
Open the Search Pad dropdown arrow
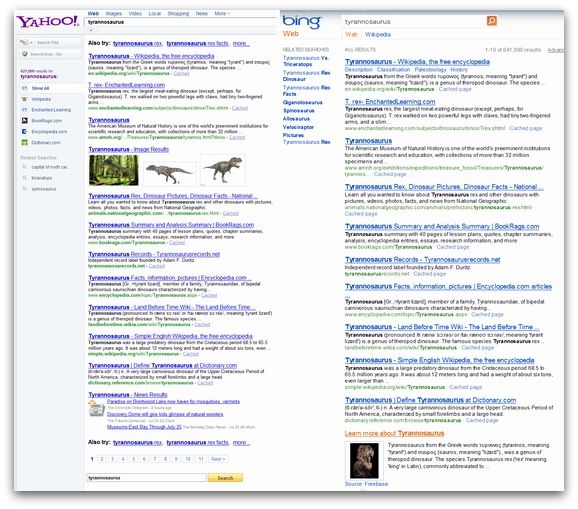coord(31,43)
